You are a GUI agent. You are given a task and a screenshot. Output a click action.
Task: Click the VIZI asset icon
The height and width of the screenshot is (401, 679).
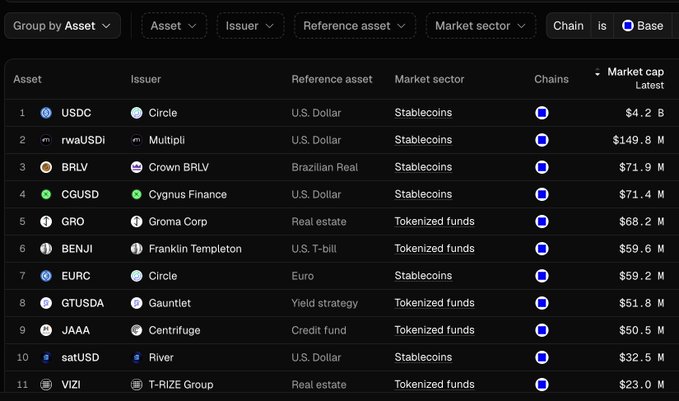(x=46, y=385)
